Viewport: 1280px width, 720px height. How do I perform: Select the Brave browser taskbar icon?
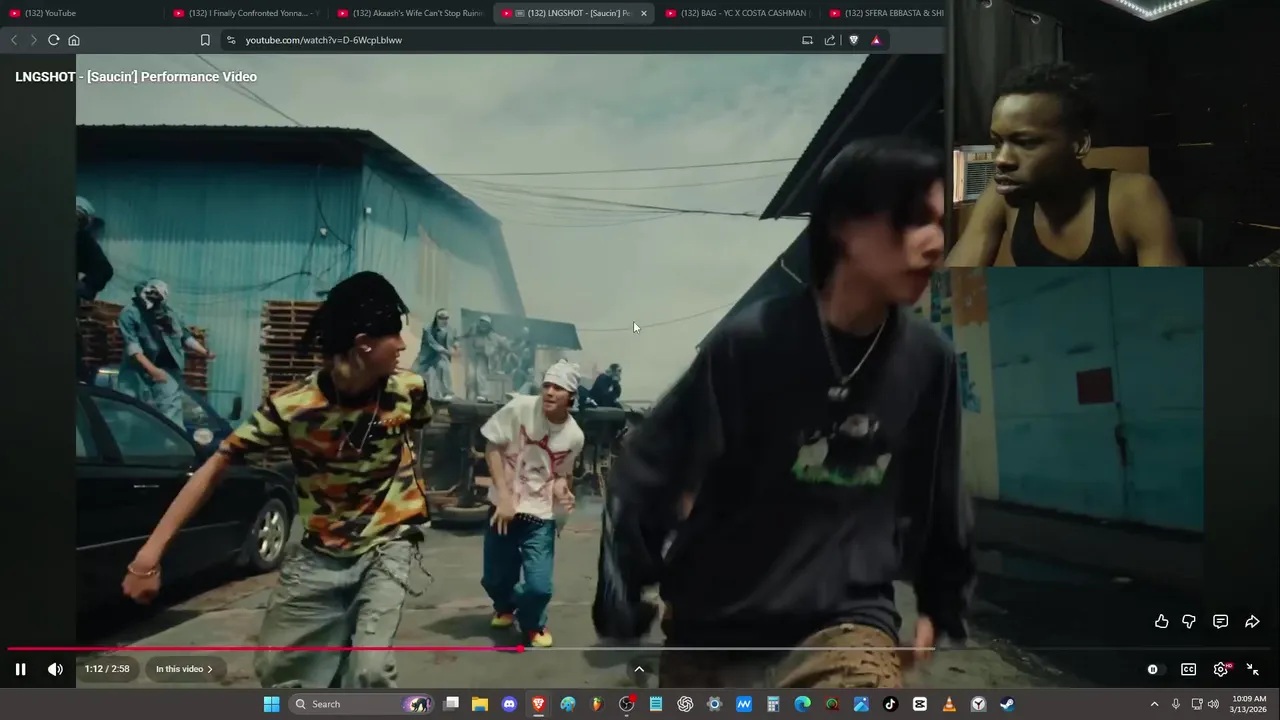(538, 704)
